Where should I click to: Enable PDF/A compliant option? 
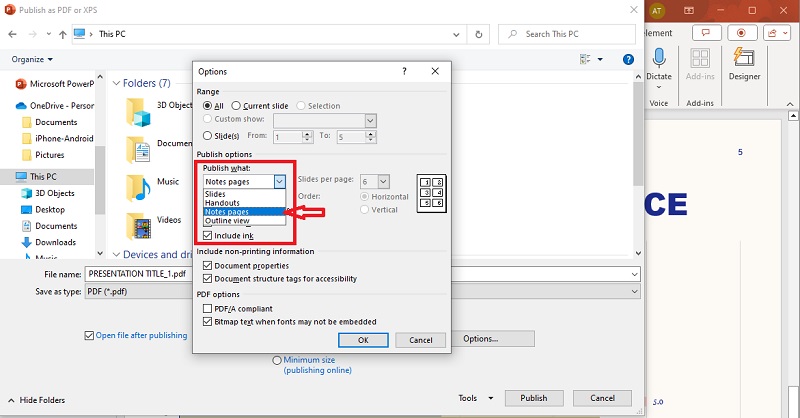click(x=207, y=308)
